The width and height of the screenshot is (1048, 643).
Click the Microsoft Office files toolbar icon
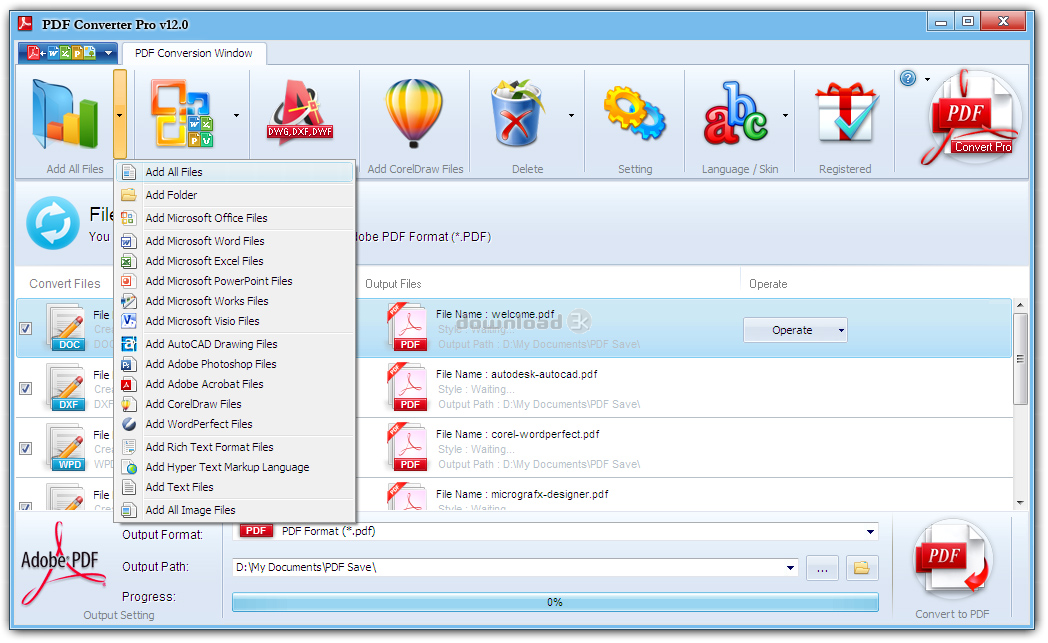tap(182, 114)
